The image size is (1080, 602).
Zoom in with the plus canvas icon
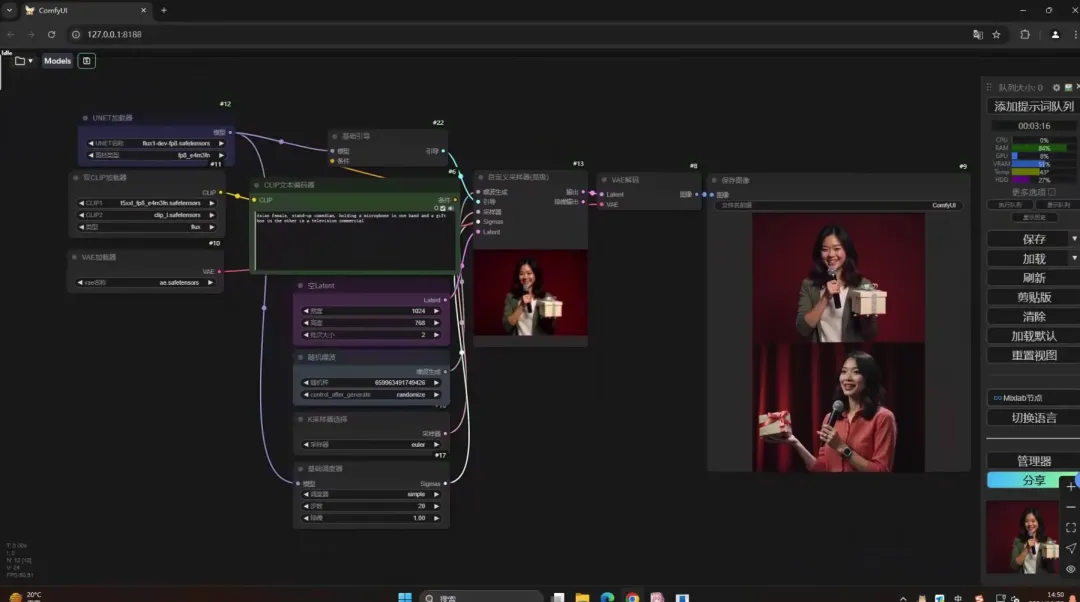tap(1070, 486)
